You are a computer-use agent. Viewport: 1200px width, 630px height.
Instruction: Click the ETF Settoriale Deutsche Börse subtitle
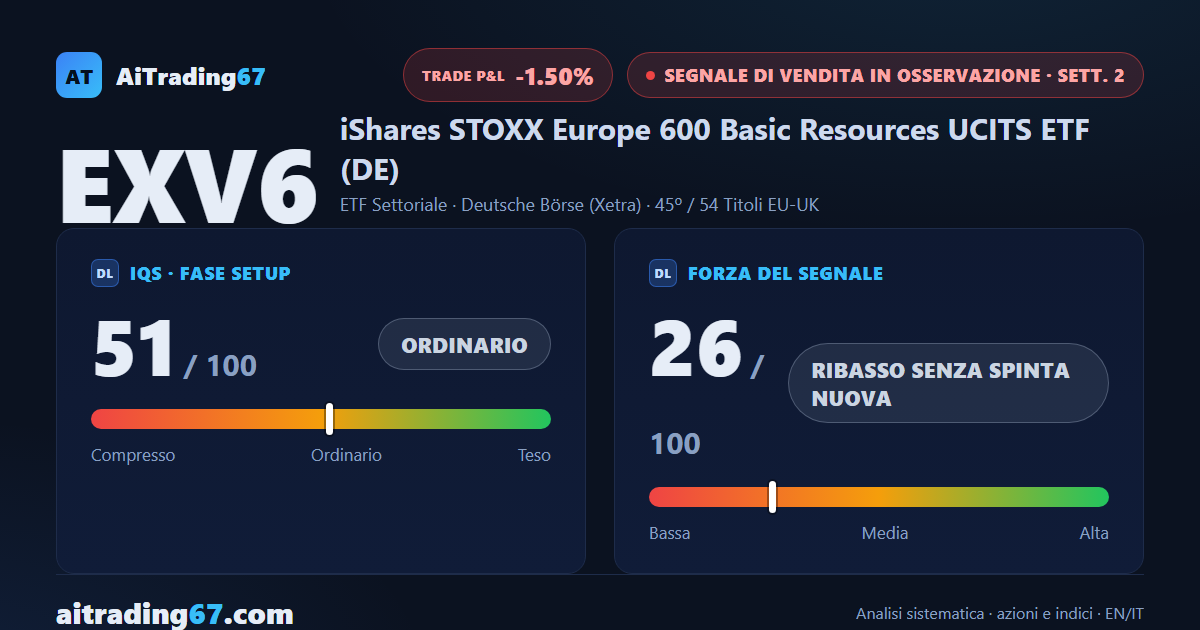point(580,205)
